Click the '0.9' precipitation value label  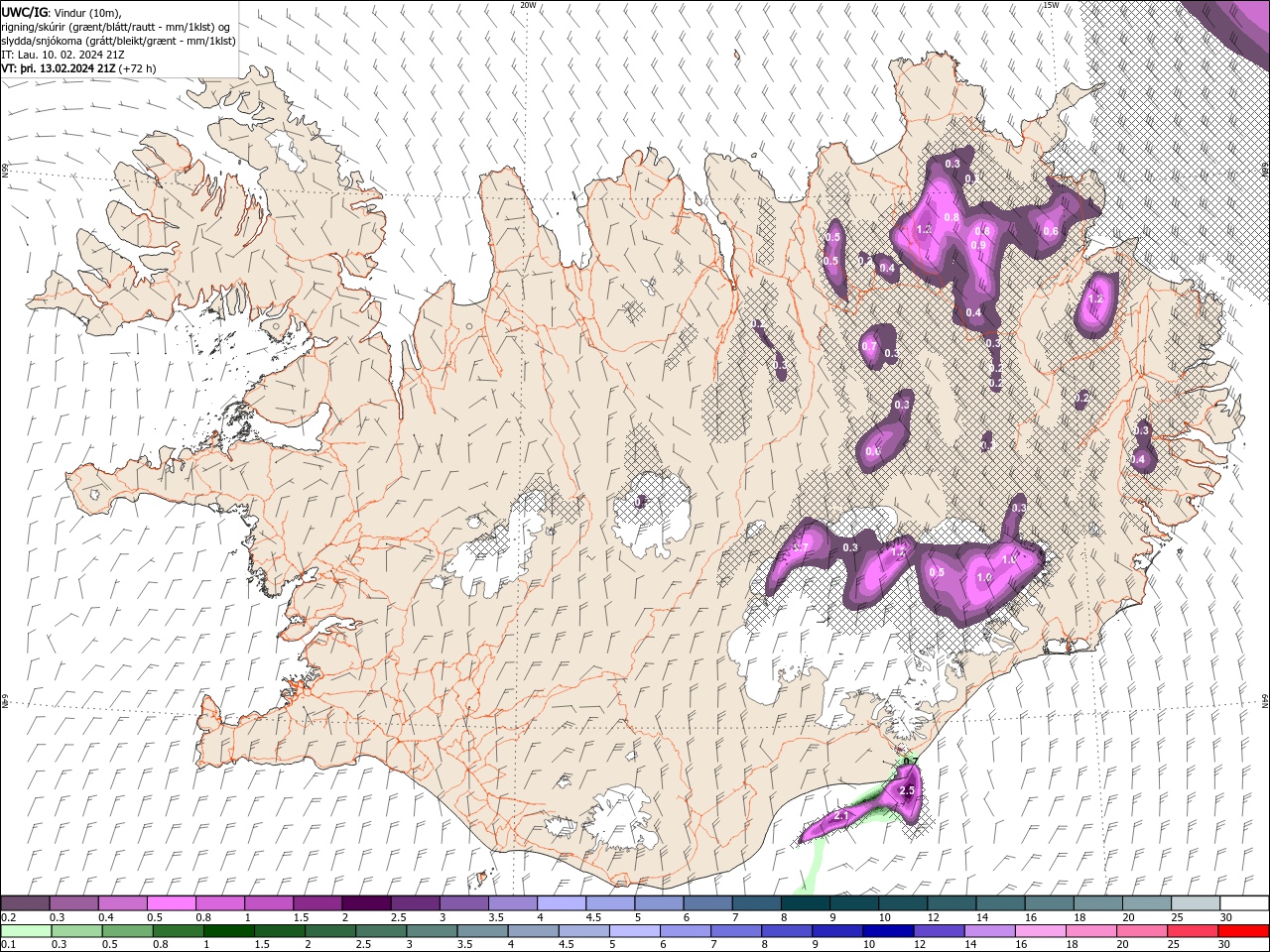pyautogui.click(x=978, y=245)
